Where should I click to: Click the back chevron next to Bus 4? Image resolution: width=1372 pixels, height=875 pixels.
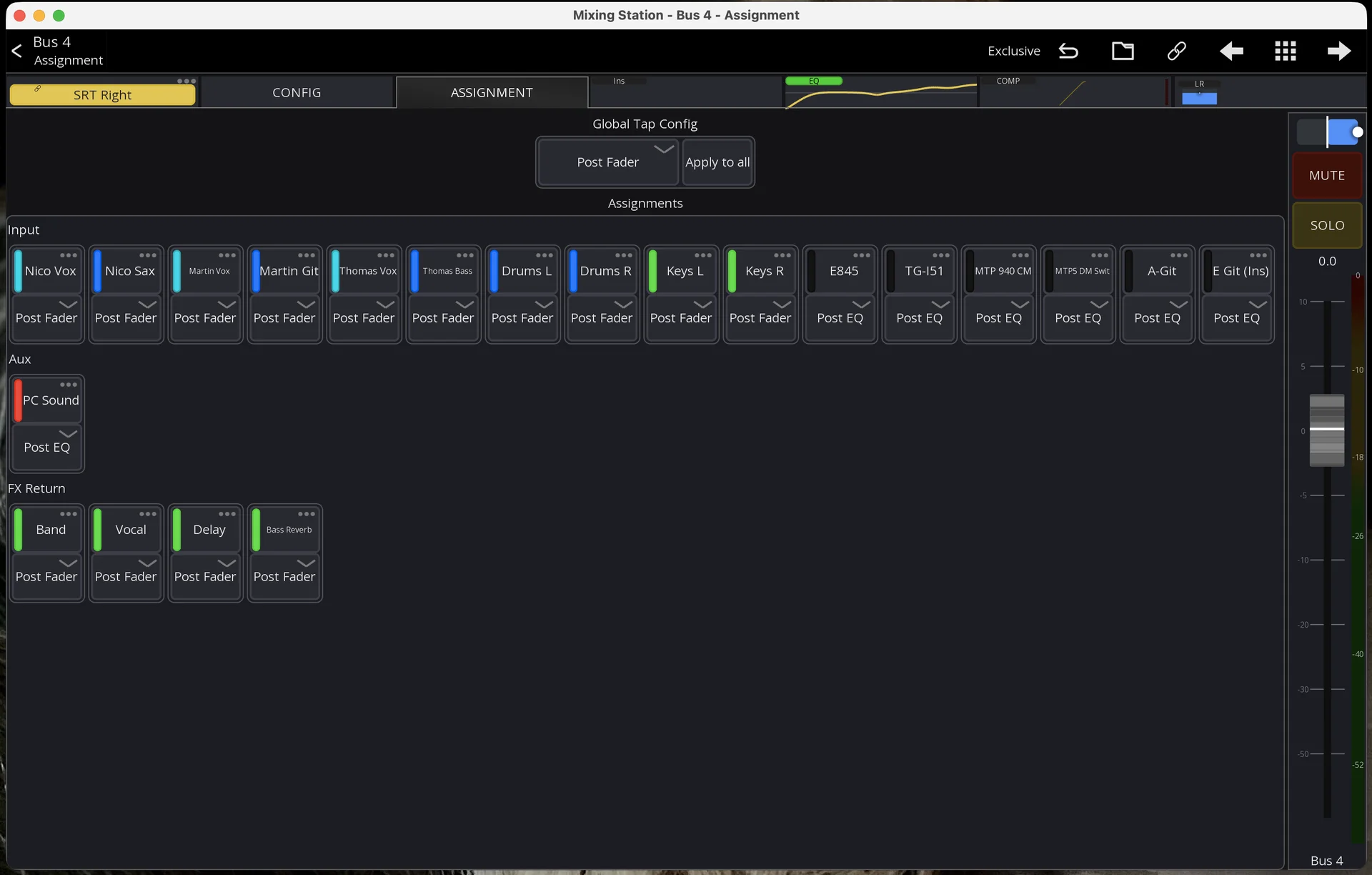pos(17,51)
